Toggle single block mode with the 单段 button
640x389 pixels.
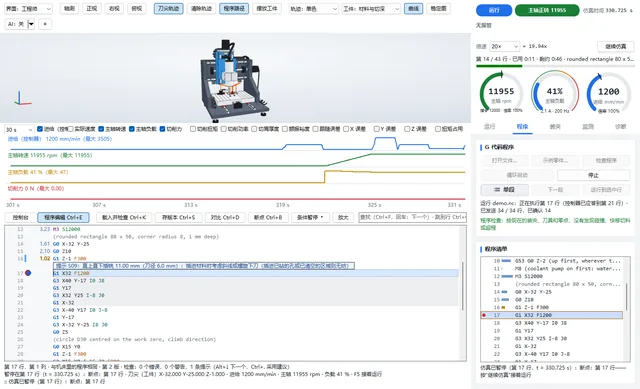pos(504,190)
